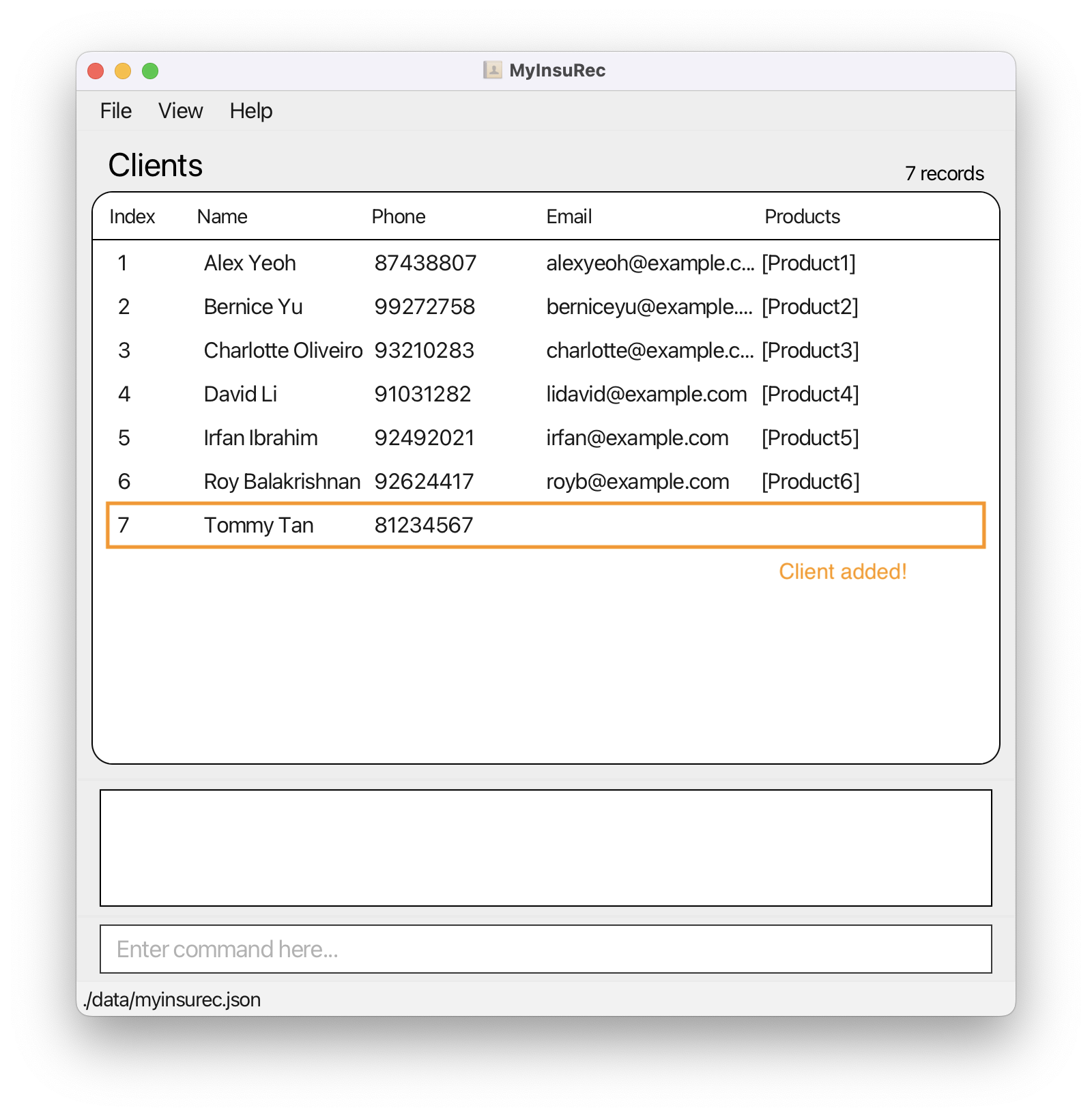The image size is (1092, 1117).
Task: Select the Alex Yeoh client name
Action: [x=250, y=263]
